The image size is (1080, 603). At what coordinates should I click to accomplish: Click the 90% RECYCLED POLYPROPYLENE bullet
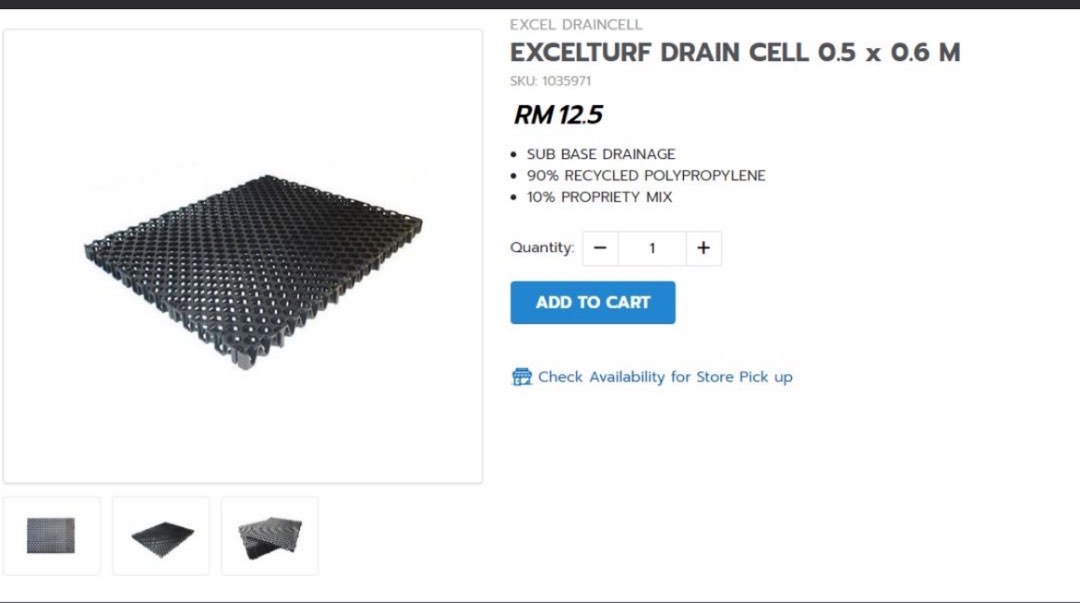coord(646,175)
